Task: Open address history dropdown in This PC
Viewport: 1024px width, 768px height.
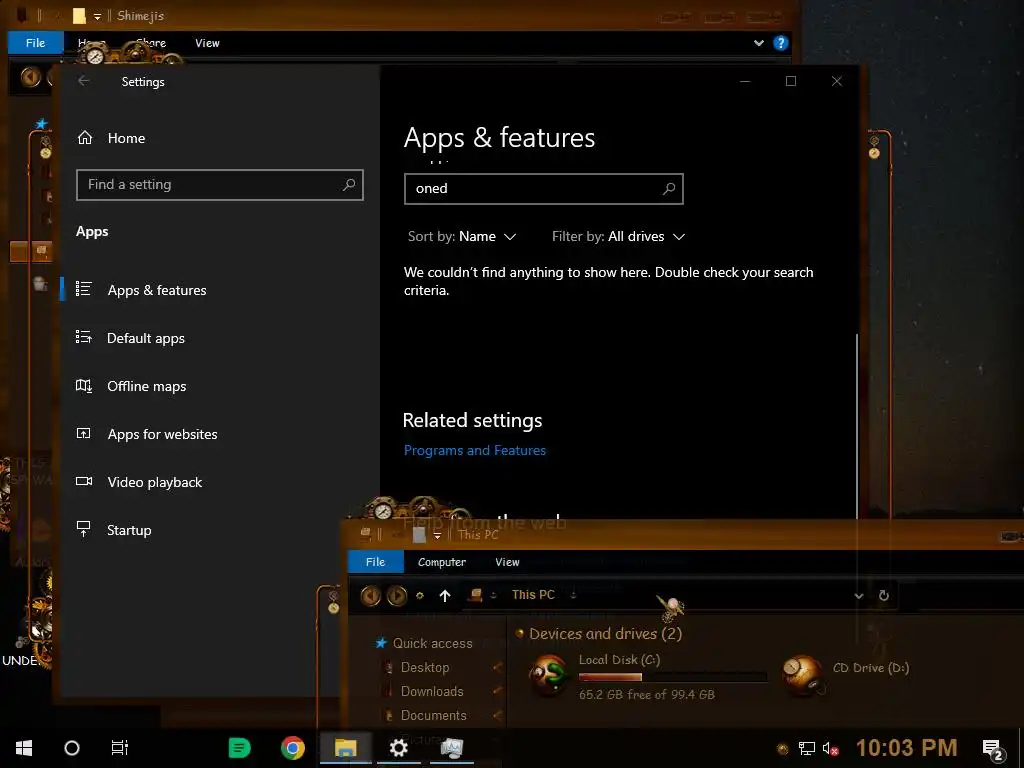Action: 859,596
